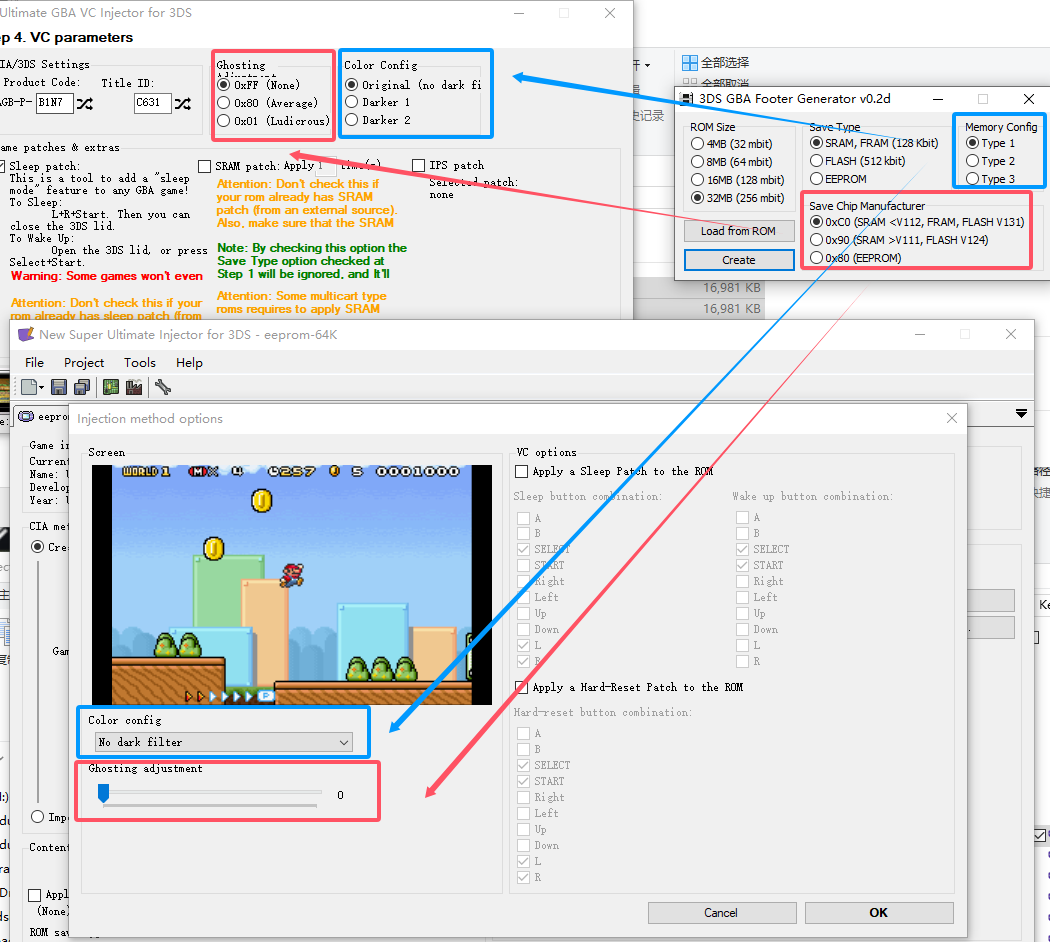1050x942 pixels.
Task: Enable Apply a Hard-Reset Patch to the ROM
Action: point(521,687)
